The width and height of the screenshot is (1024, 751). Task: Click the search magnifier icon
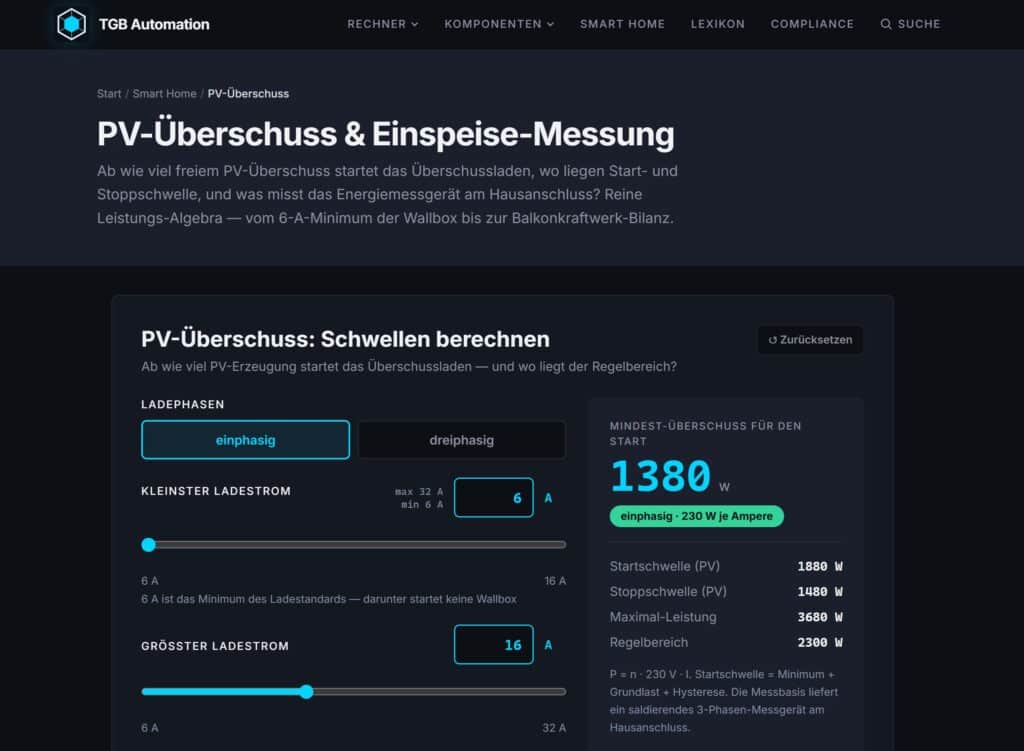click(886, 24)
